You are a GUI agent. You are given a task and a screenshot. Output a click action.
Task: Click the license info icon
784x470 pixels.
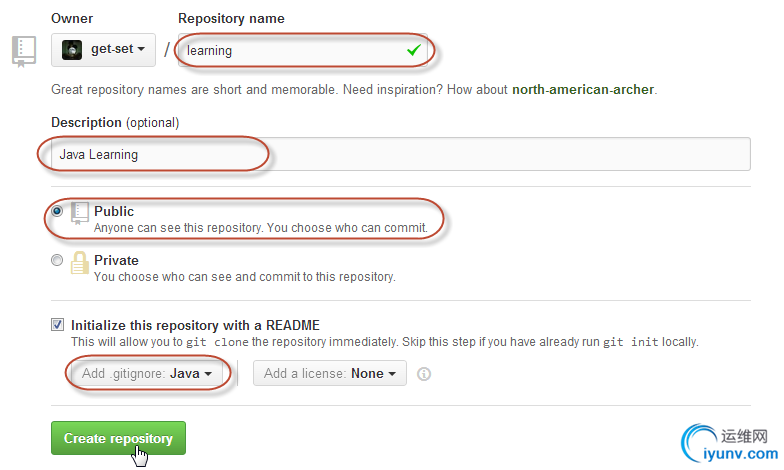tap(424, 374)
